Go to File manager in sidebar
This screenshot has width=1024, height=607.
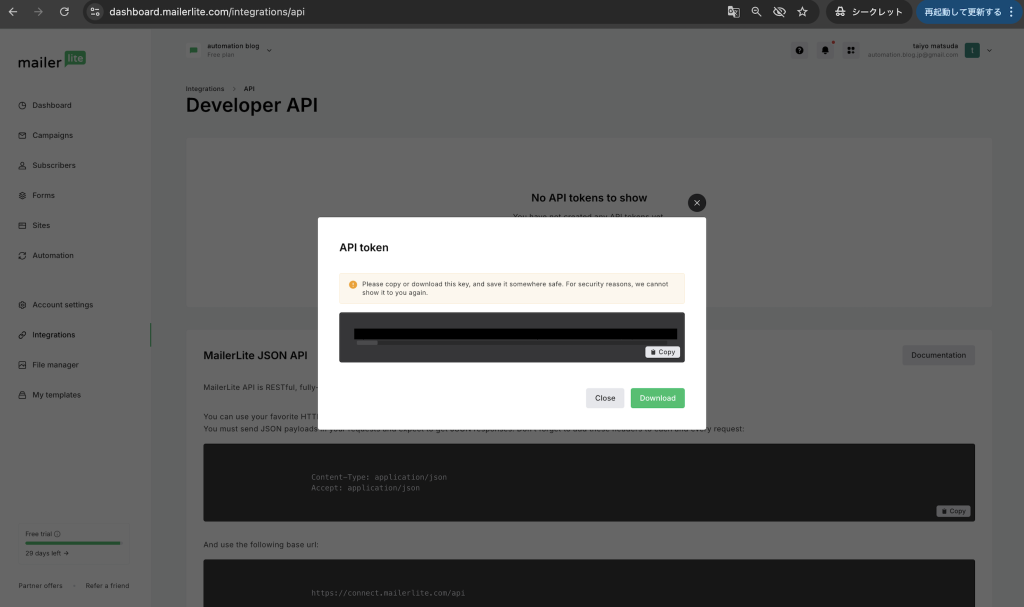point(55,365)
